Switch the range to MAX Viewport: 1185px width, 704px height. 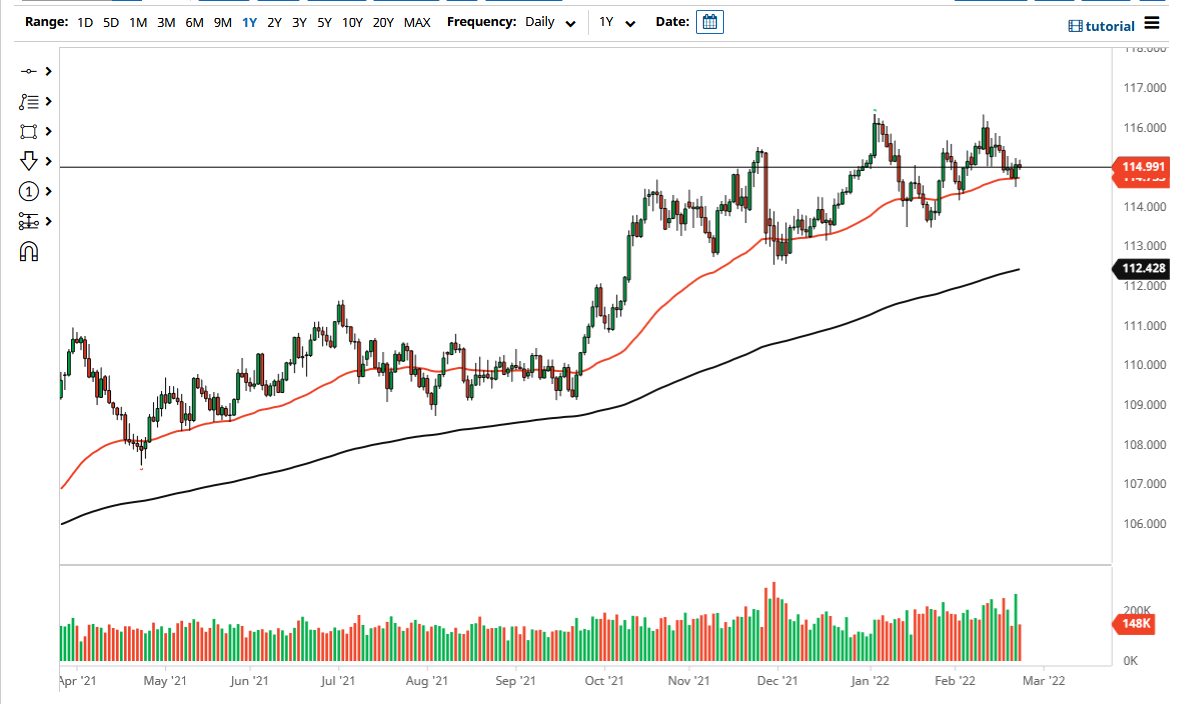click(x=417, y=21)
